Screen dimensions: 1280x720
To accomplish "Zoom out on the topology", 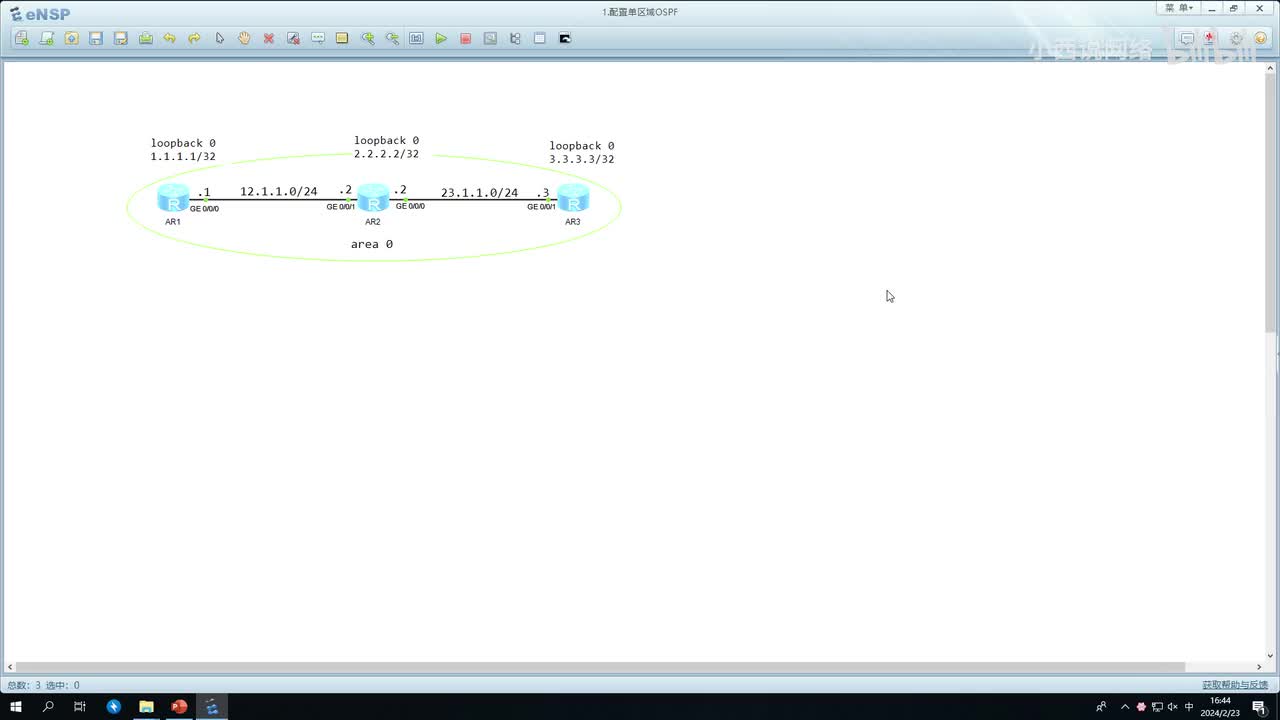I will (392, 38).
